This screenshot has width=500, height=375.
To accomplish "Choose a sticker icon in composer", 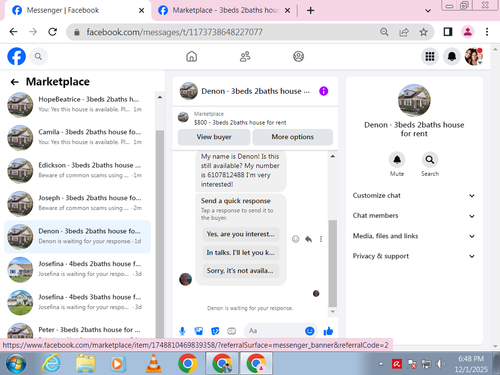I will 215,331.
